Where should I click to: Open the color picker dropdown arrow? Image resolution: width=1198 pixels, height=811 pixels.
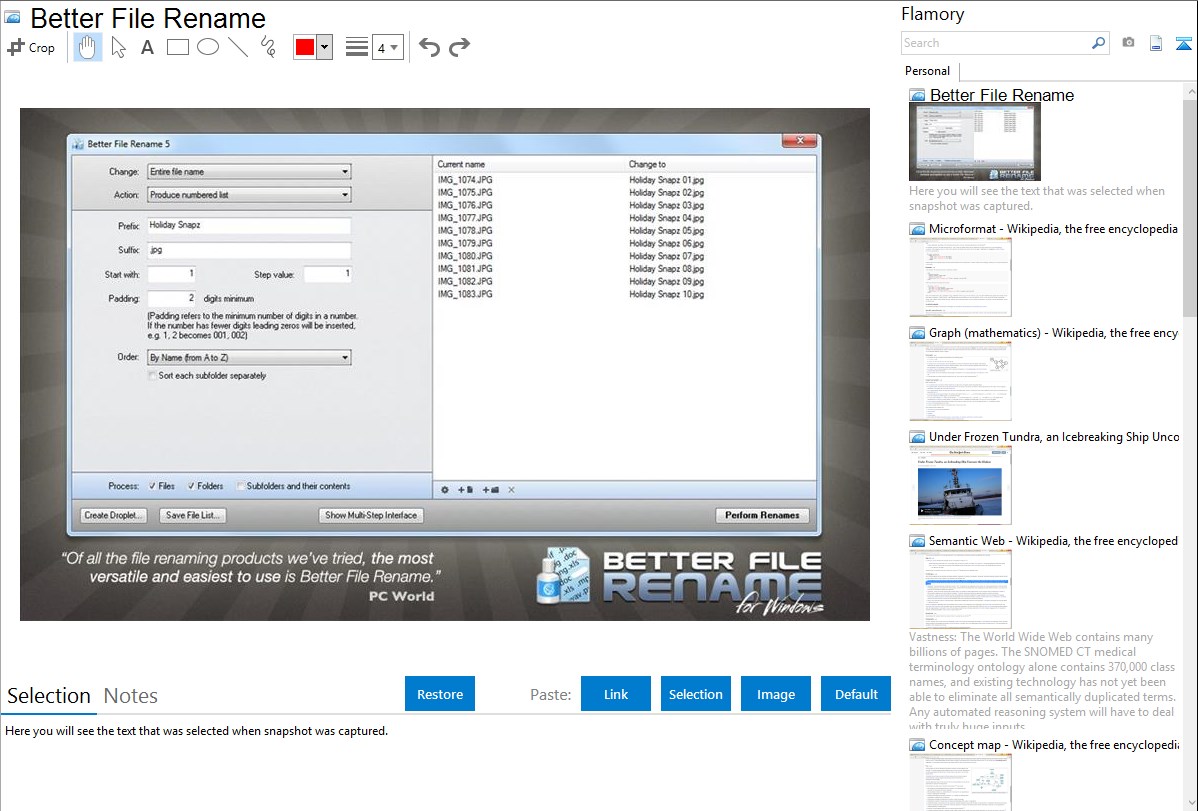point(324,47)
